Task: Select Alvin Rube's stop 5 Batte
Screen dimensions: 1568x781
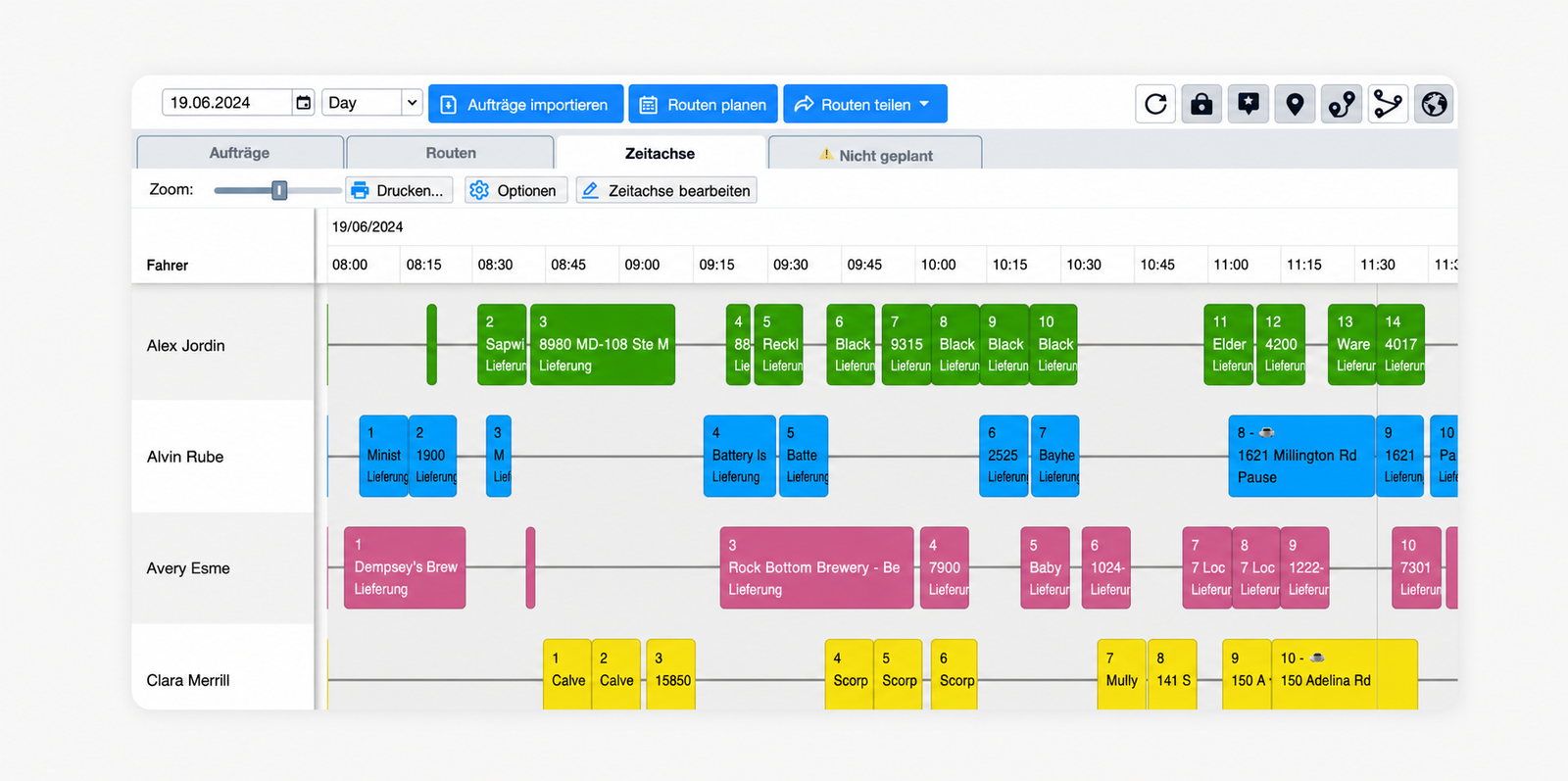Action: (x=804, y=456)
